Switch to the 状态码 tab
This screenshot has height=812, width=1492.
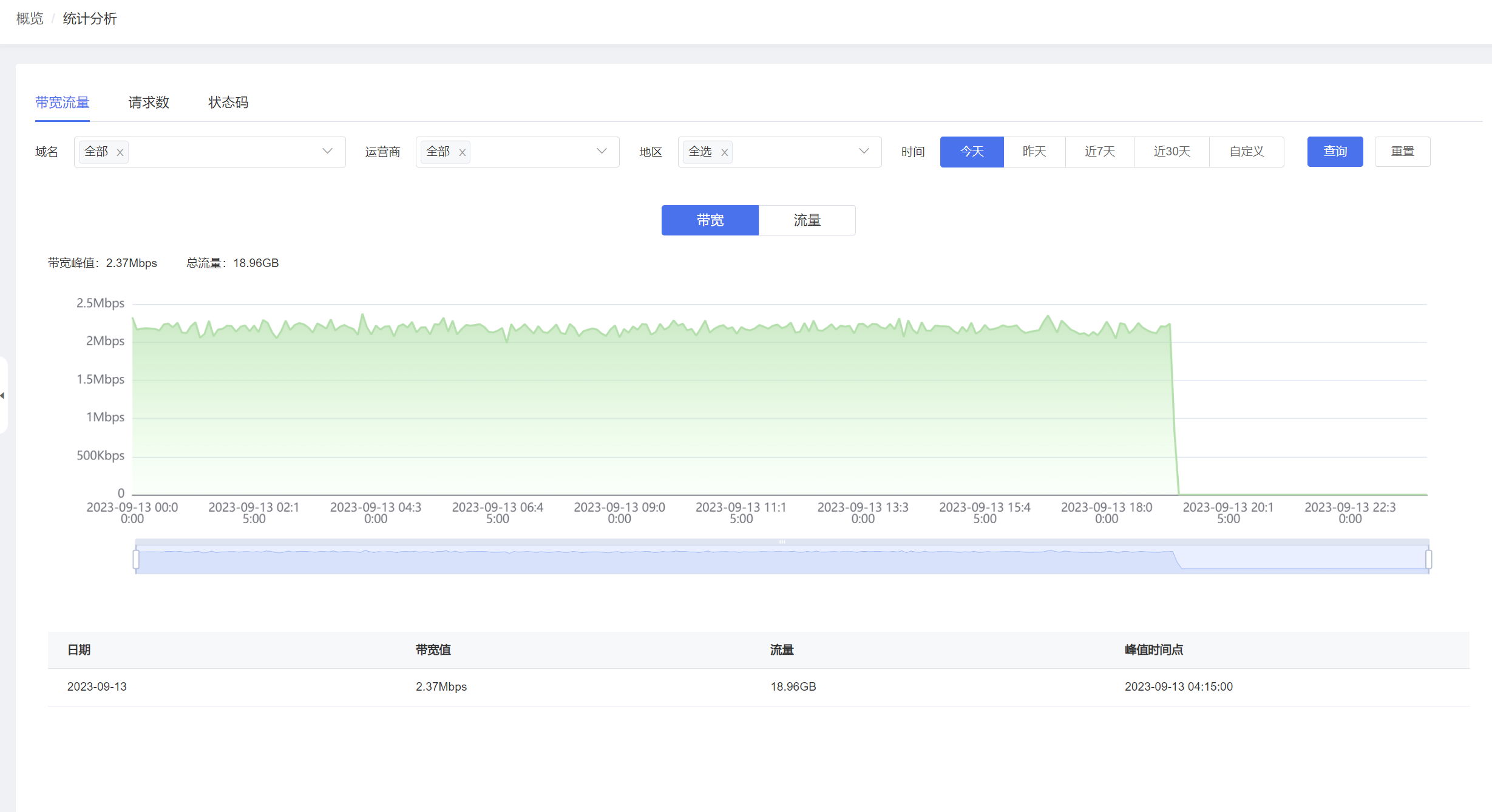tap(228, 103)
